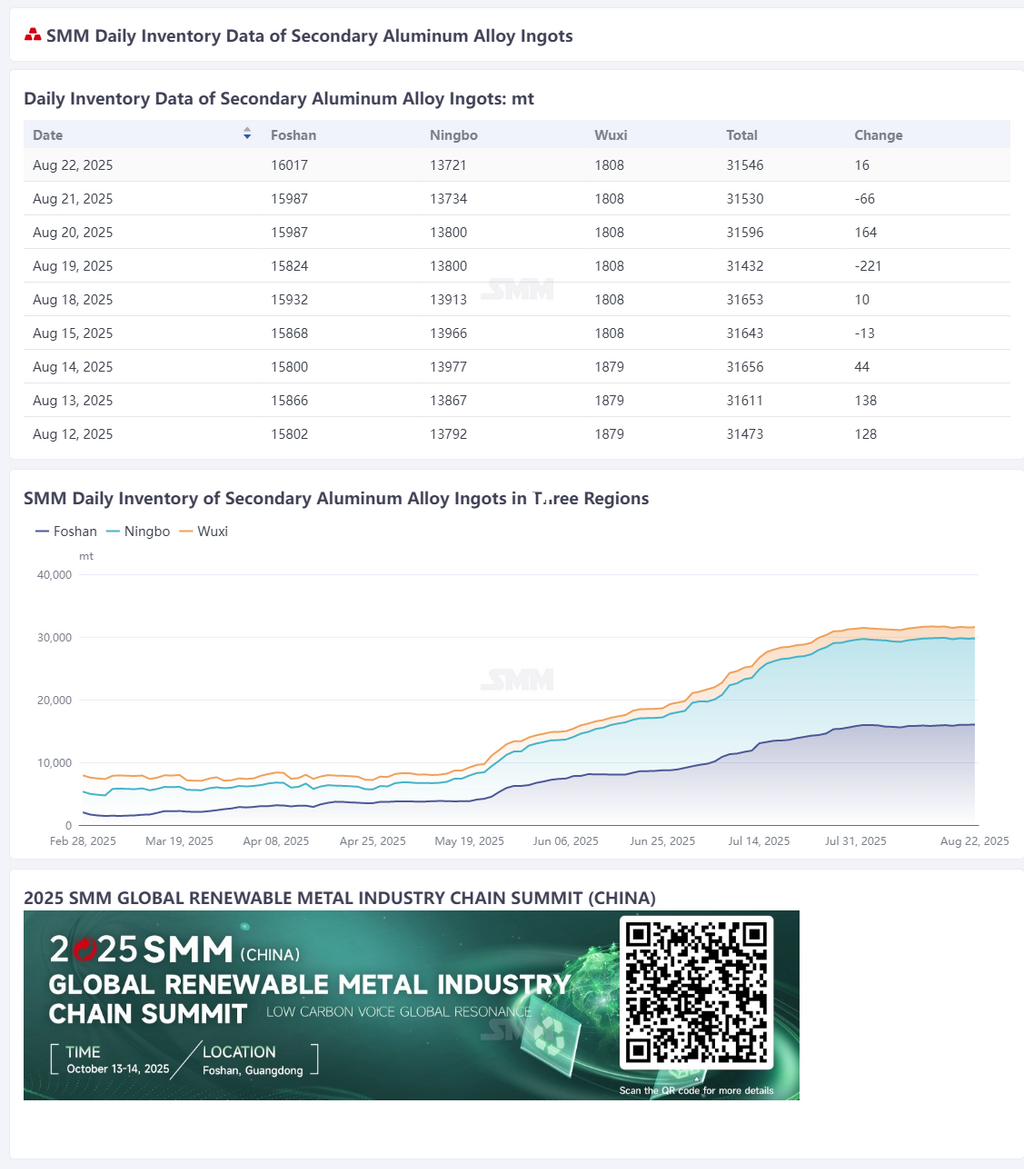
Task: Click the Aug 22, 2025 chart axis label
Action: [974, 841]
